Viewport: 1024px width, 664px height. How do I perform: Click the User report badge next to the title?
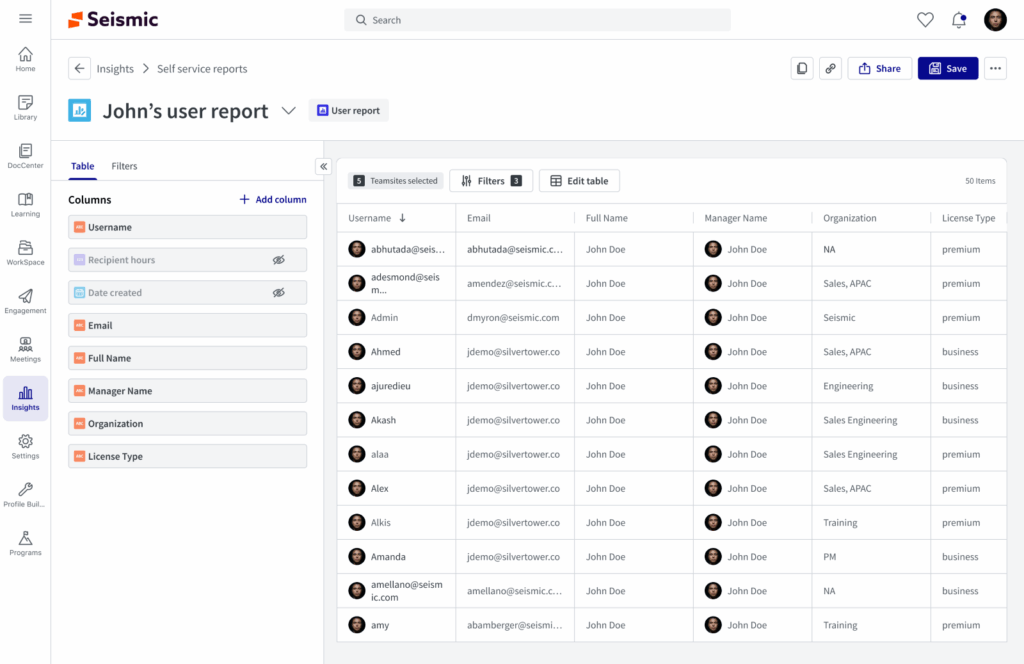[348, 110]
